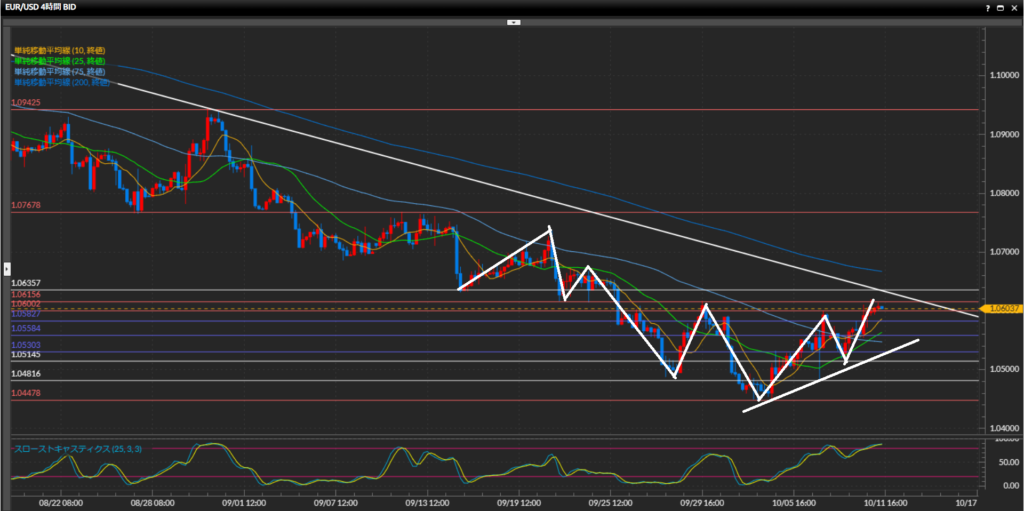The height and width of the screenshot is (511, 1024).
Task: Select the 1.07678 horizontal line label
Action: pyautogui.click(x=26, y=205)
